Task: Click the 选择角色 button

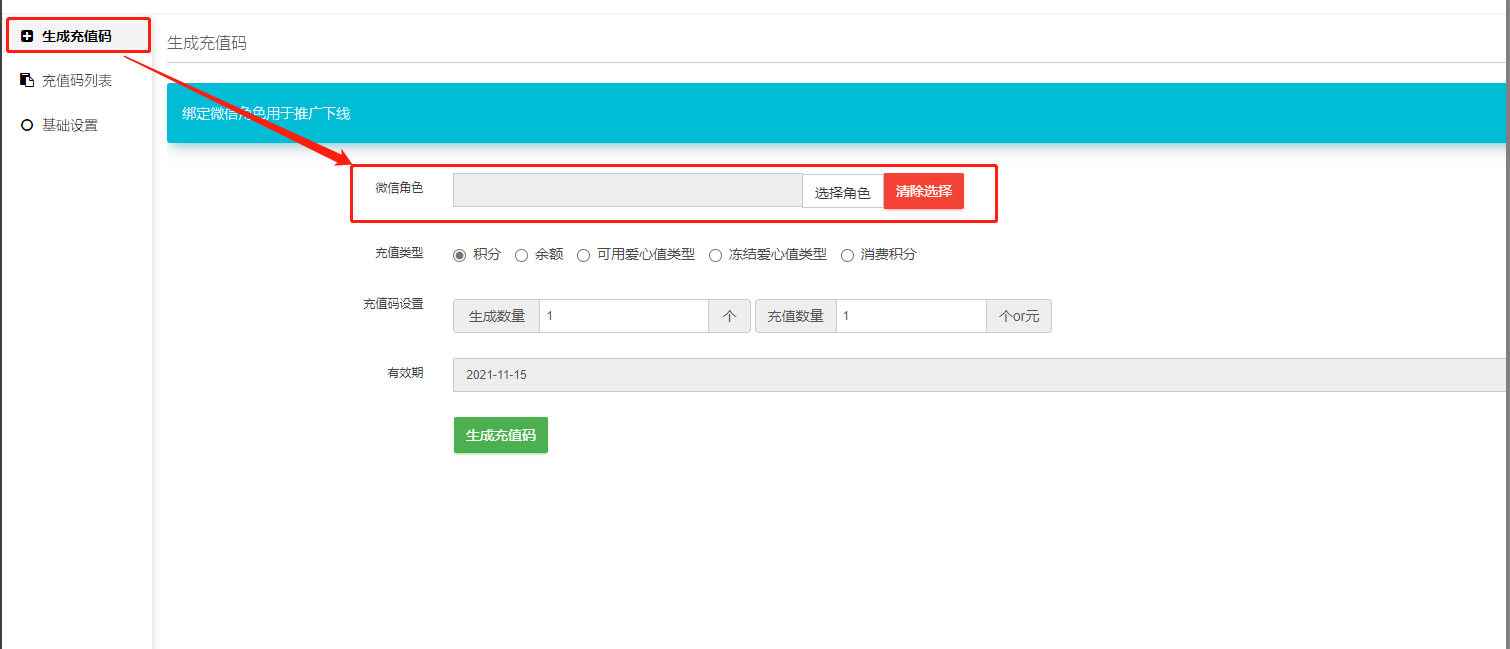Action: coord(842,192)
